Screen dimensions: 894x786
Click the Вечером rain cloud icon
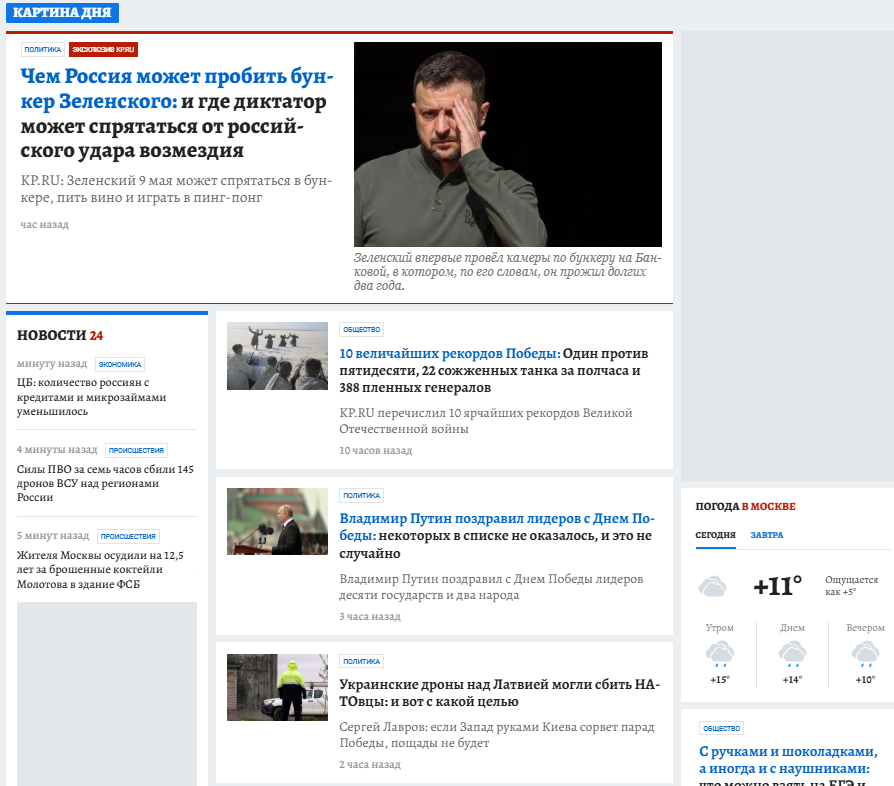tap(865, 653)
